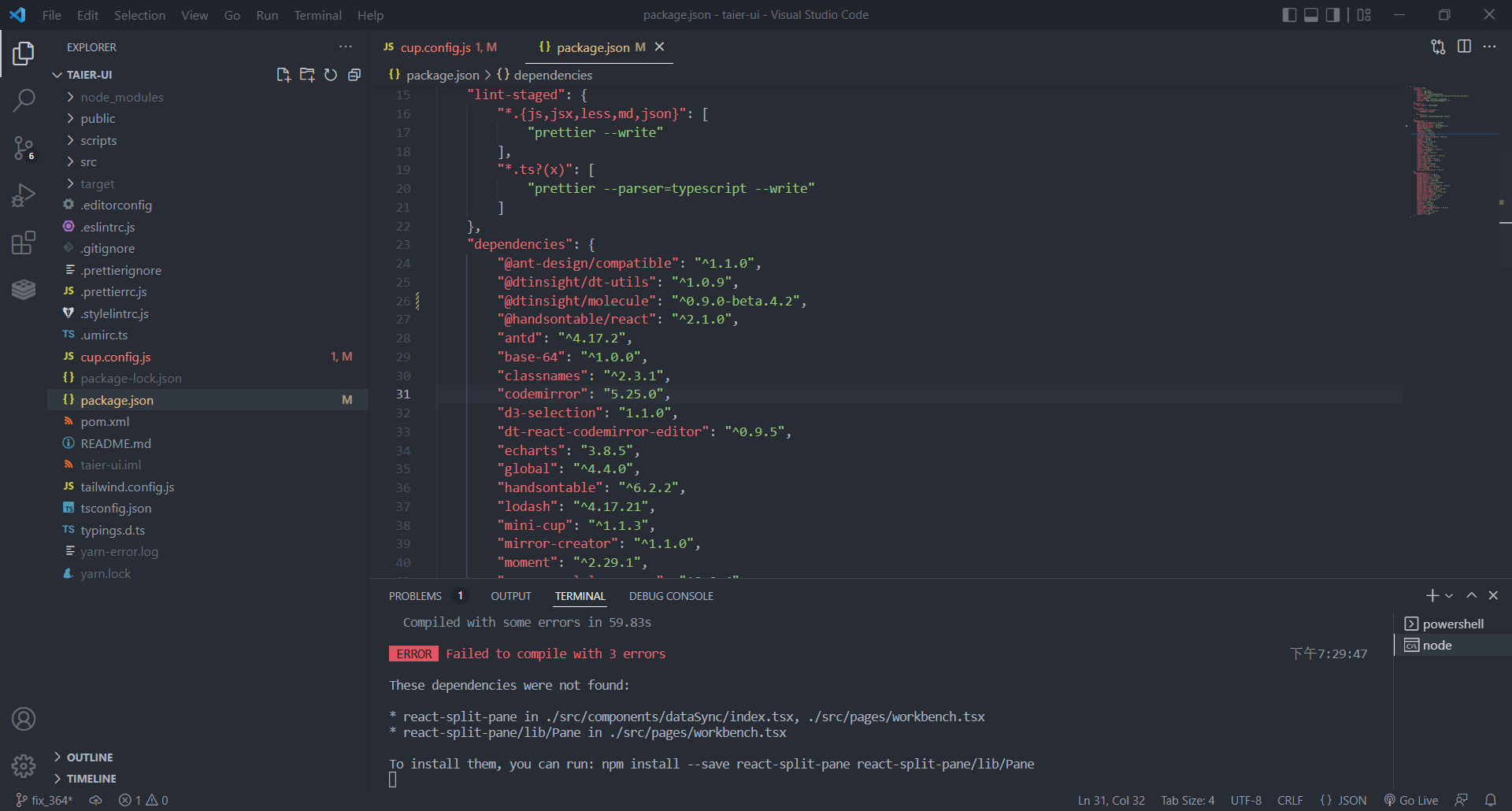Toggle the bottom Panel visibility
Image resolution: width=1512 pixels, height=811 pixels.
(1310, 14)
